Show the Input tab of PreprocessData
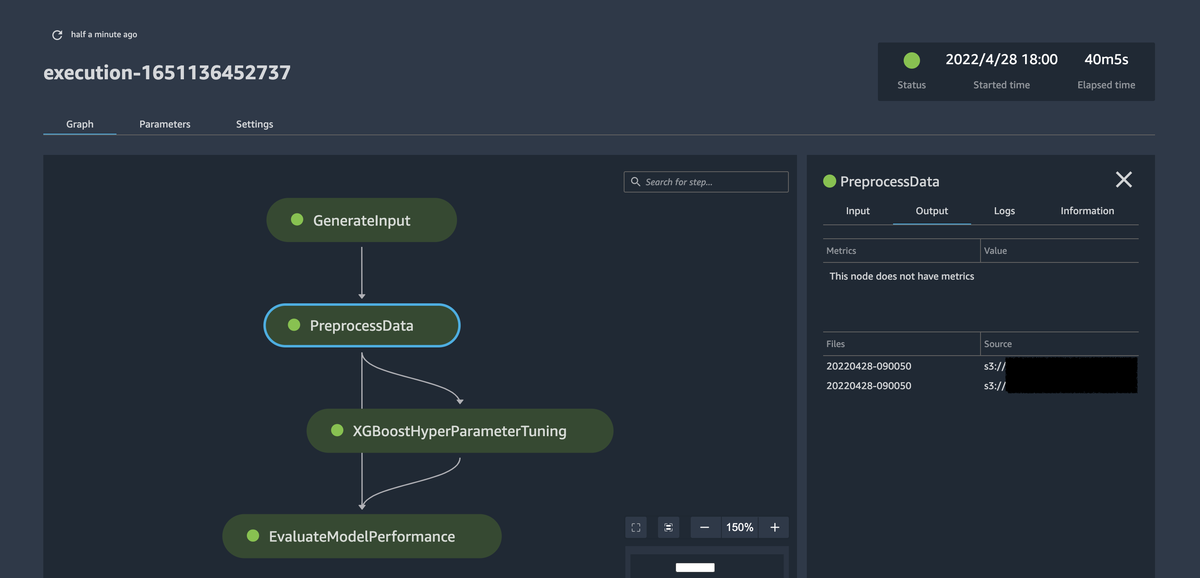This screenshot has height=578, width=1200. (x=858, y=211)
